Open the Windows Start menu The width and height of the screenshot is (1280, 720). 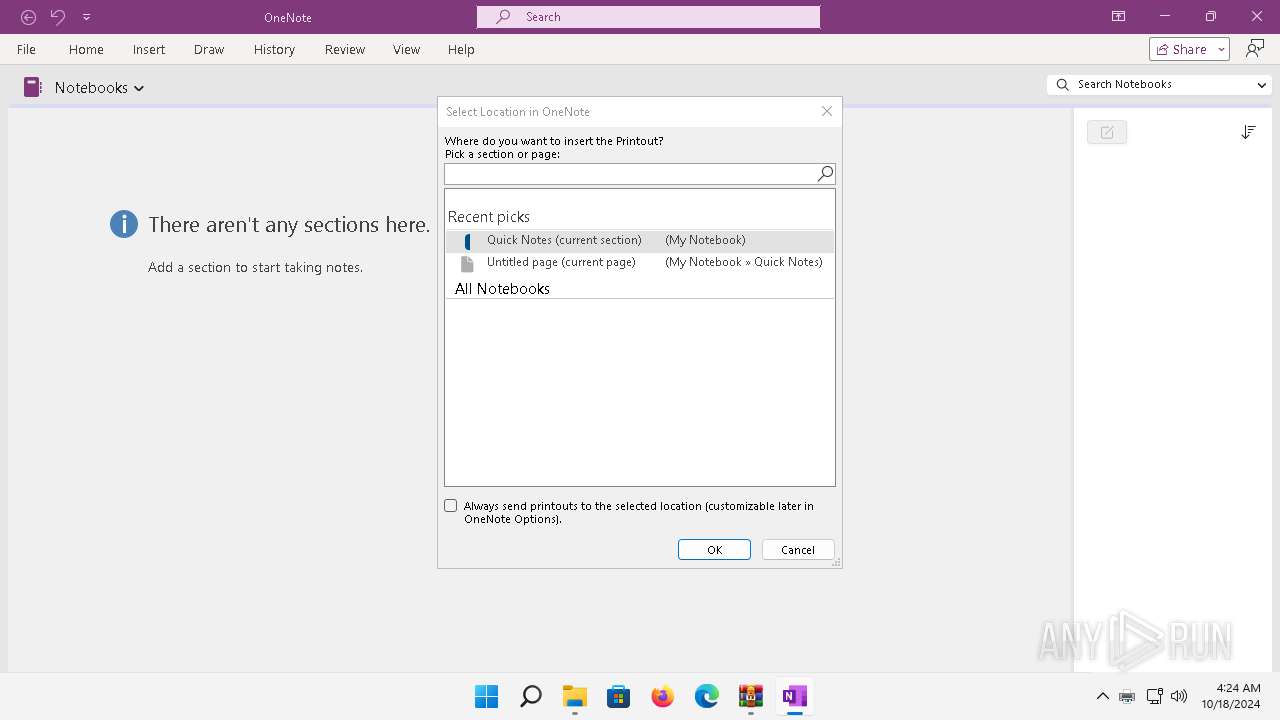(x=487, y=696)
